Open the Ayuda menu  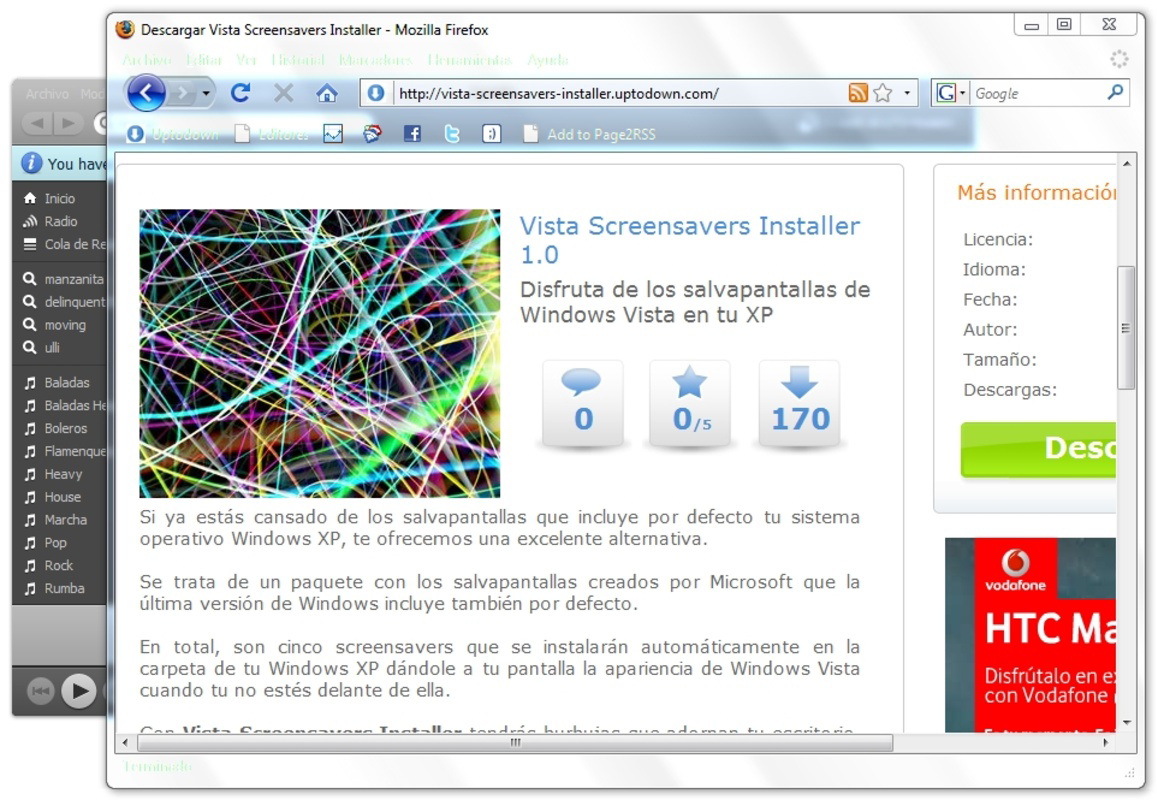547,60
